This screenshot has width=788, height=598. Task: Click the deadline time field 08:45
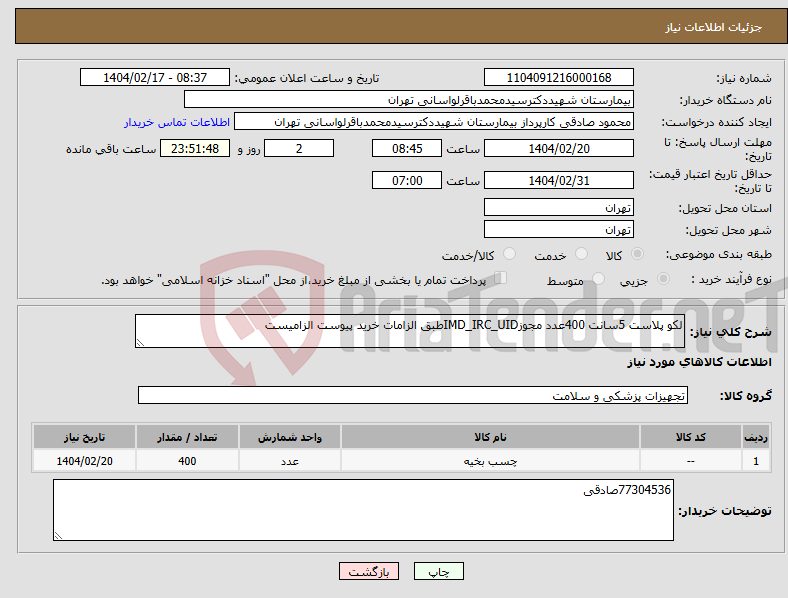coord(407,149)
